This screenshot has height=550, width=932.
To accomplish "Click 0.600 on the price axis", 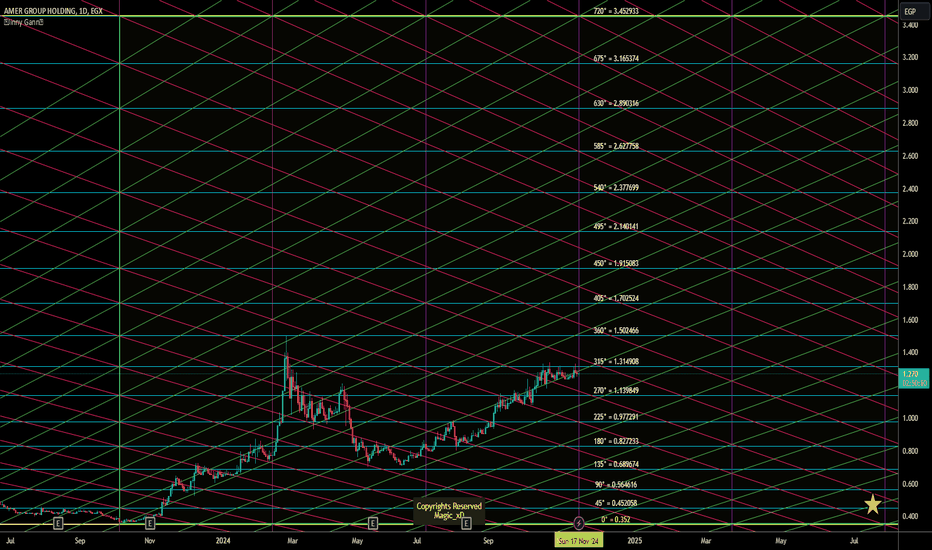I will point(910,484).
